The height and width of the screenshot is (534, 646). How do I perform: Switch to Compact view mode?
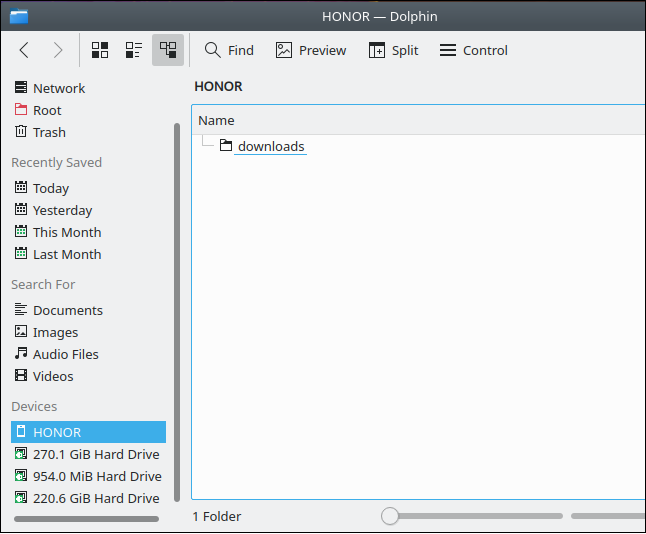(134, 50)
